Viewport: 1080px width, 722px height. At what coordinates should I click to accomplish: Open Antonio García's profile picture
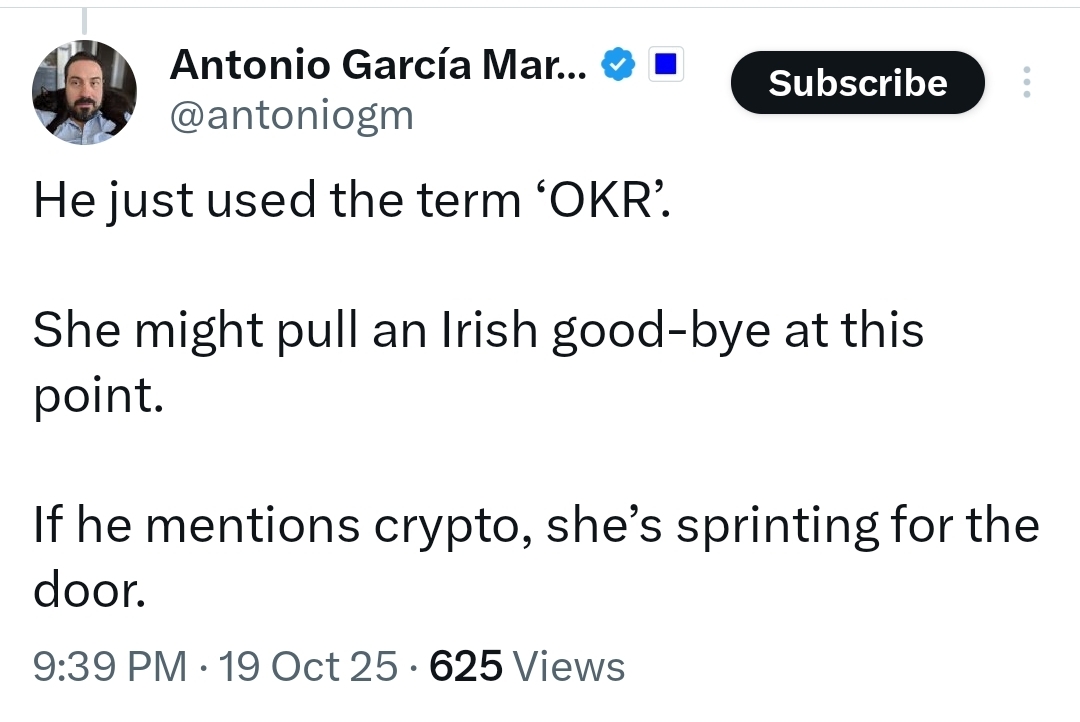(x=85, y=93)
